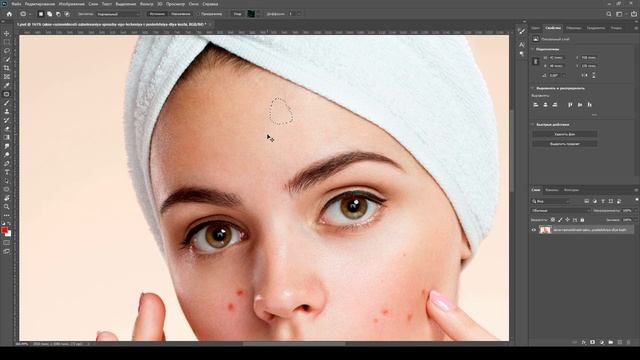Click the Назначение button in options bar
The height and width of the screenshot is (360, 640).
180,14
